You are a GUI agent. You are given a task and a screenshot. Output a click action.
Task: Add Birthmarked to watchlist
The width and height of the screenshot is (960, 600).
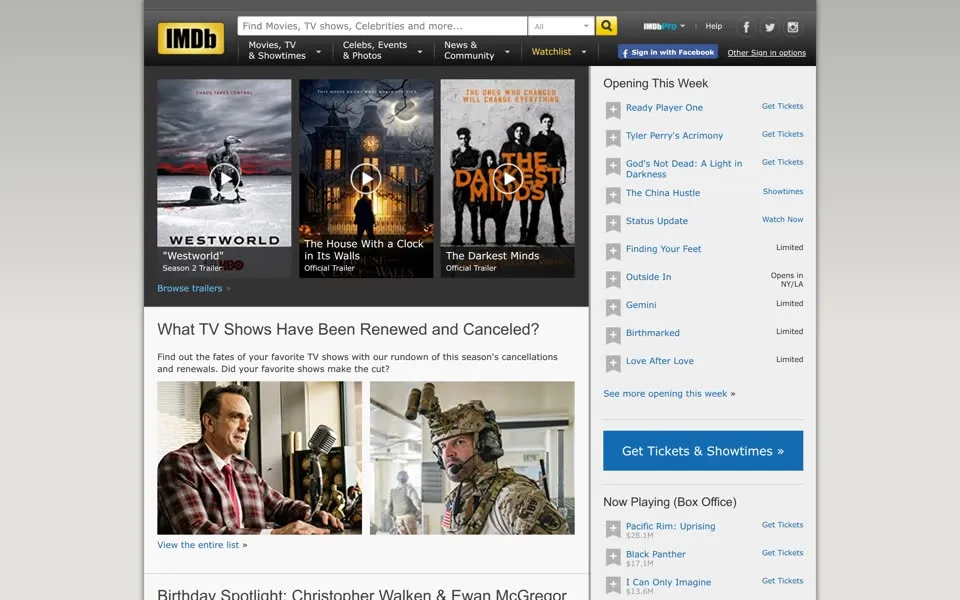[613, 336]
